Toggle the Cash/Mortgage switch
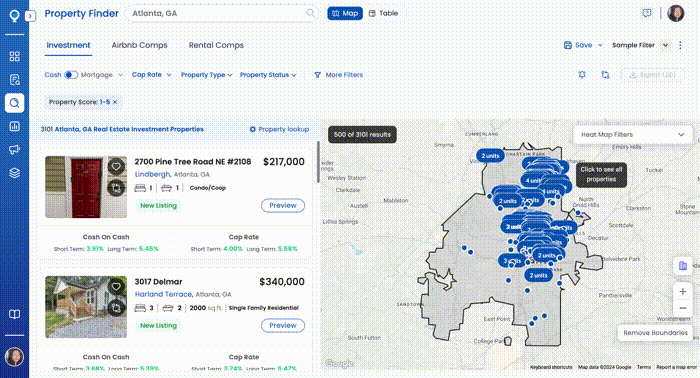Image resolution: width=700 pixels, height=378 pixels. tap(71, 75)
